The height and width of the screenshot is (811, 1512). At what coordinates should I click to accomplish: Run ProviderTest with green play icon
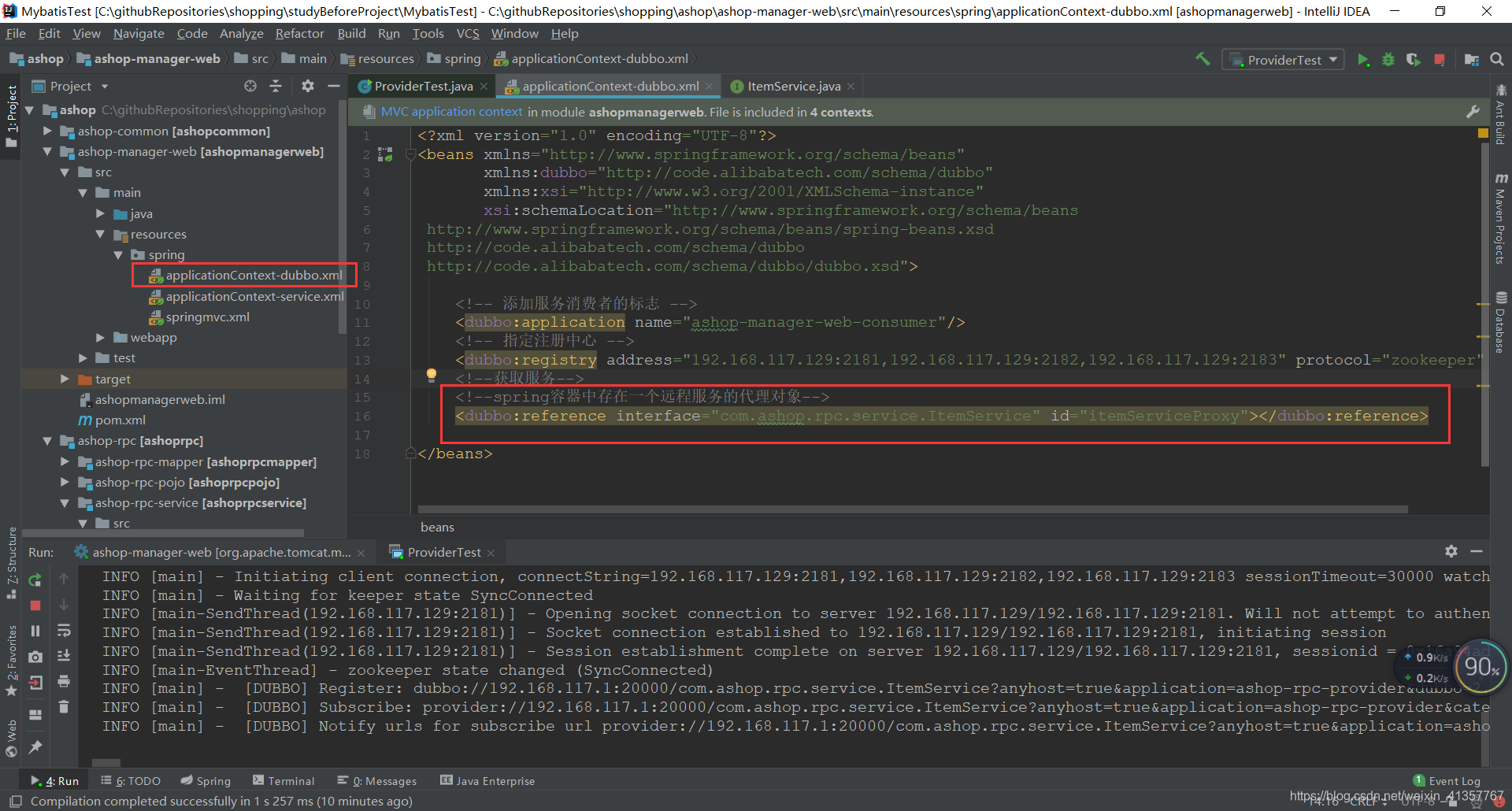1363,60
